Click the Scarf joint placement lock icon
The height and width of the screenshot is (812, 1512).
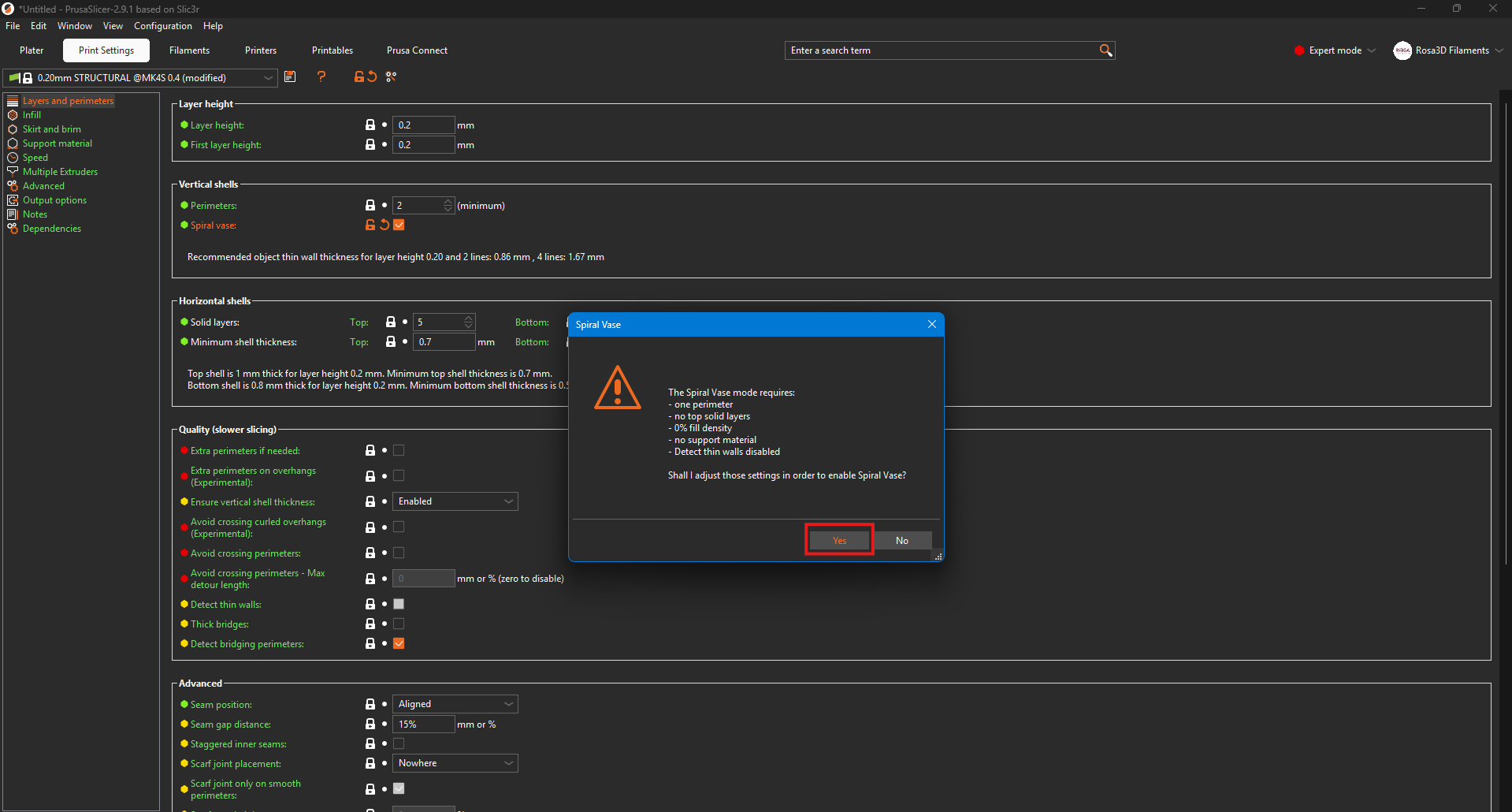point(370,763)
